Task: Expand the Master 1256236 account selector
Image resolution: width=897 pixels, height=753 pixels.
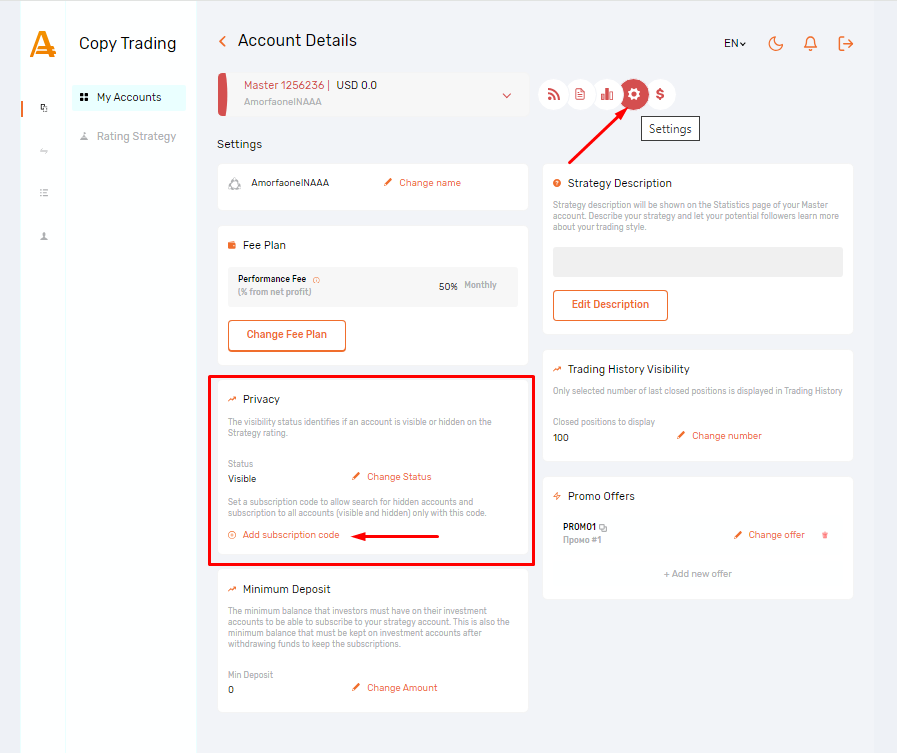Action: [x=506, y=96]
